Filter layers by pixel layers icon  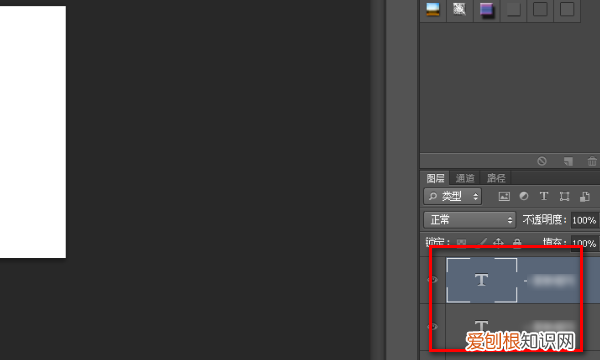(x=504, y=197)
